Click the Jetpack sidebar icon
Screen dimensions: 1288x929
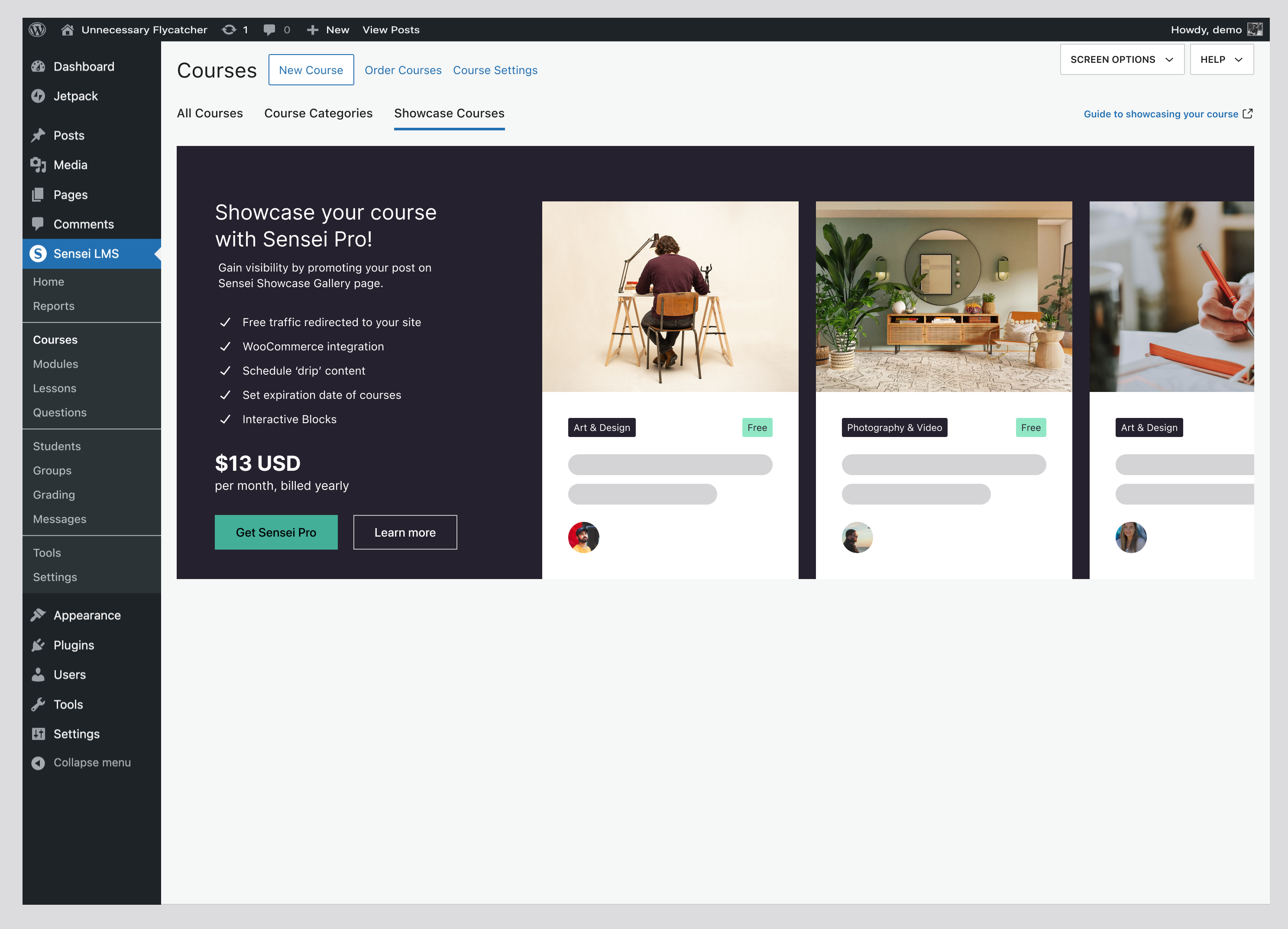38,96
